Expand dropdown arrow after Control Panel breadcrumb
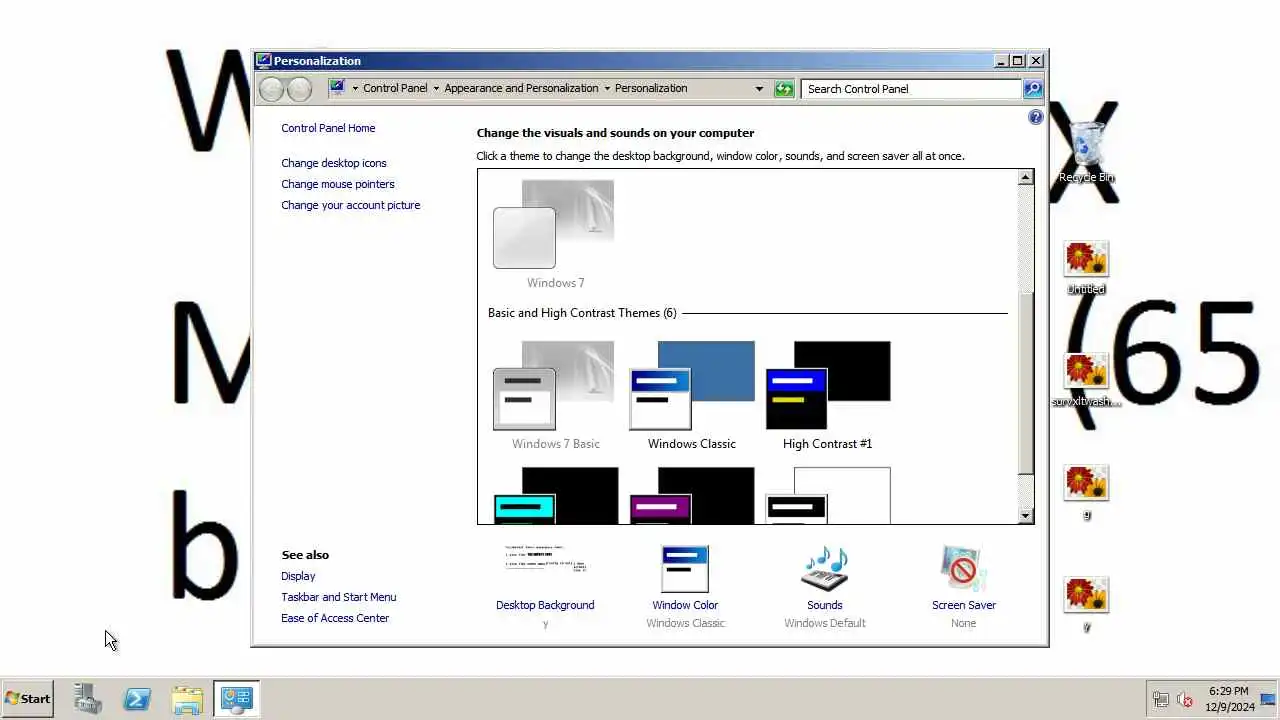The image size is (1280, 720). click(436, 88)
